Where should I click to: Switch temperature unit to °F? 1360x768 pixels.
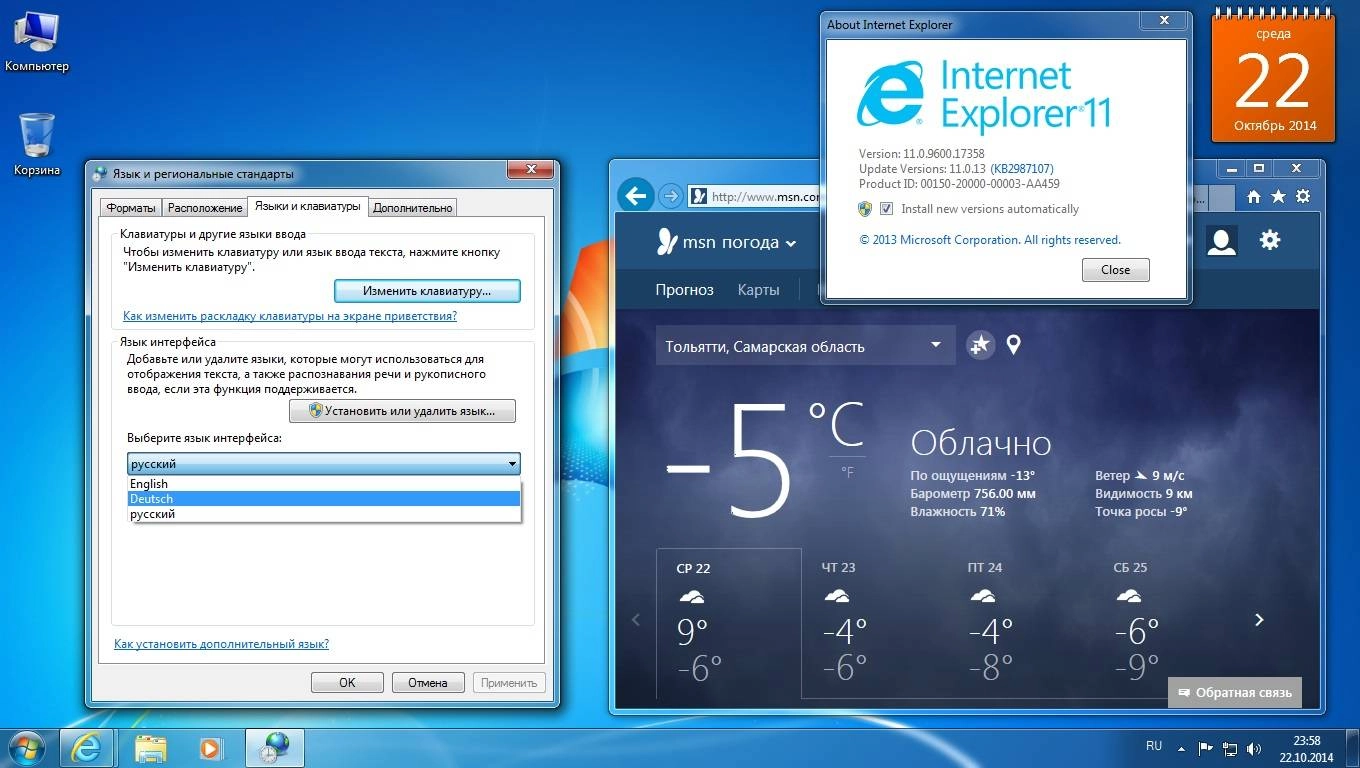pos(847,472)
